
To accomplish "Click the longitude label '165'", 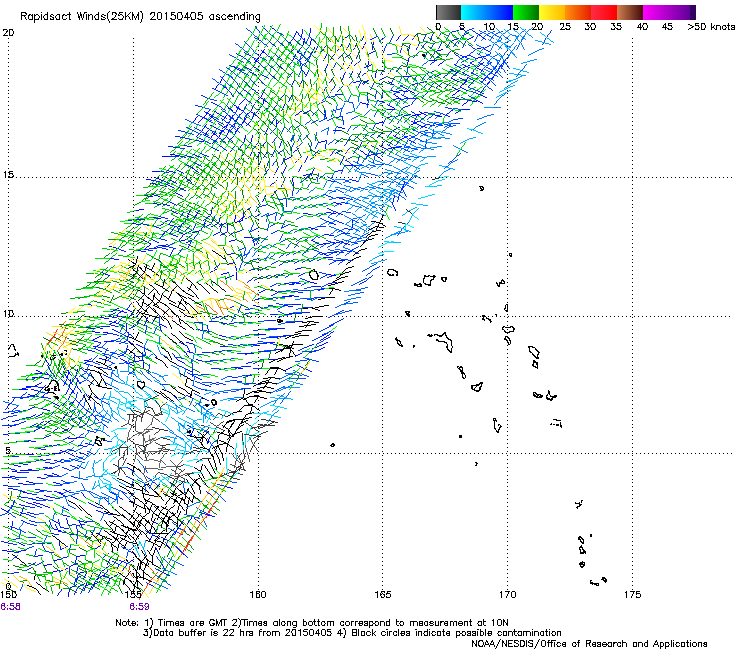I will tap(382, 594).
